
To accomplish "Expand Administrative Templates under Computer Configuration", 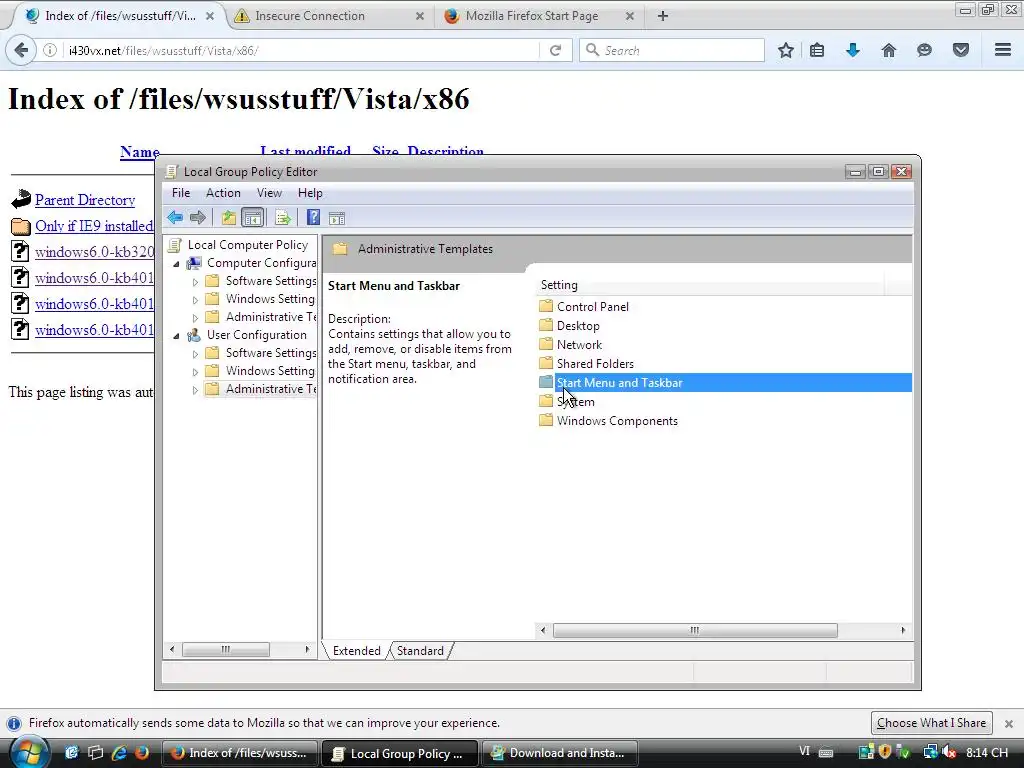I will 195,318.
